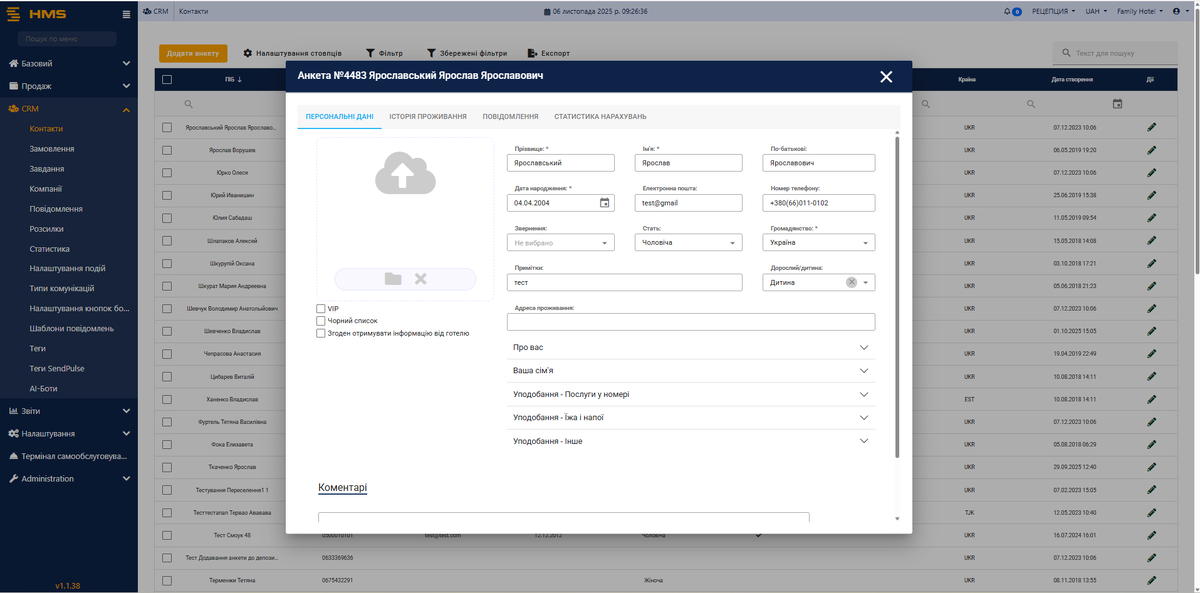This screenshot has width=1200, height=593.
Task: Tick Згоден отримувати інформацію від готелю
Action: pyautogui.click(x=321, y=334)
